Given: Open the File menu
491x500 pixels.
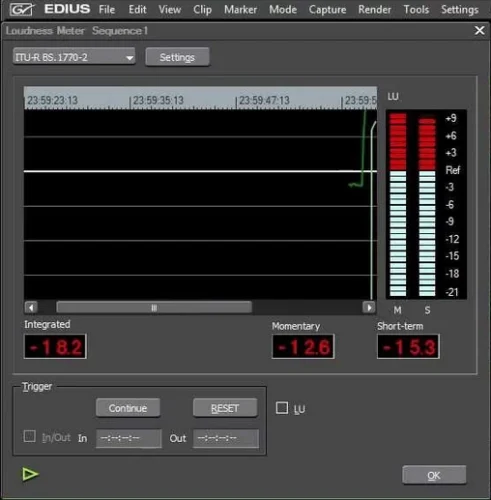Looking at the screenshot, I should 107,10.
